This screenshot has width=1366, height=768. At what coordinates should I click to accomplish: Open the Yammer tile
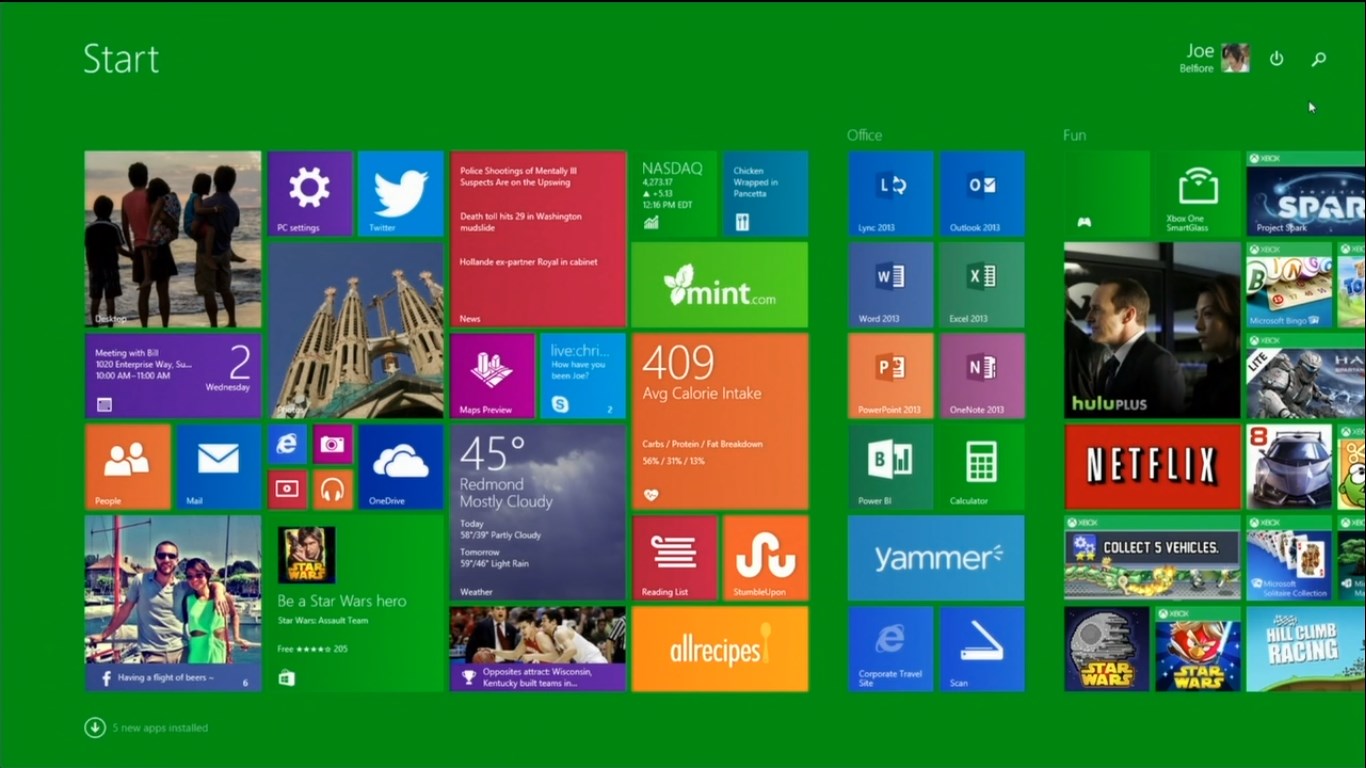click(x=936, y=558)
